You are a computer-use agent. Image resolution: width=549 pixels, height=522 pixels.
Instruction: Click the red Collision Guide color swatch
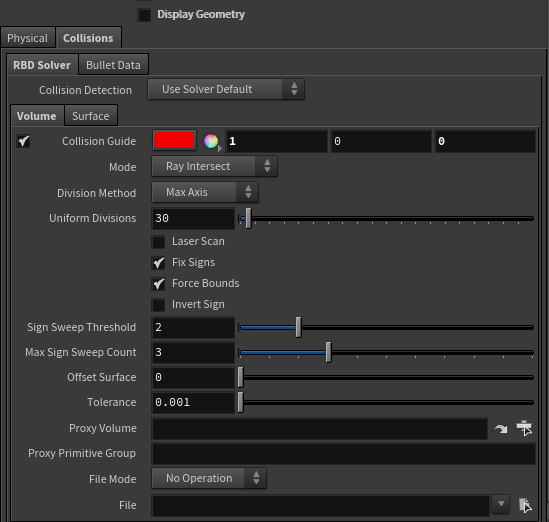coord(174,140)
